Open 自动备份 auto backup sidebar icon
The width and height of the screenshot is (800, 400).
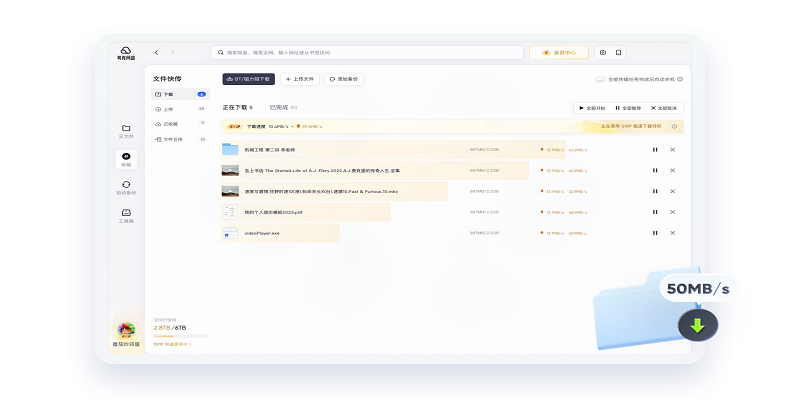click(126, 186)
